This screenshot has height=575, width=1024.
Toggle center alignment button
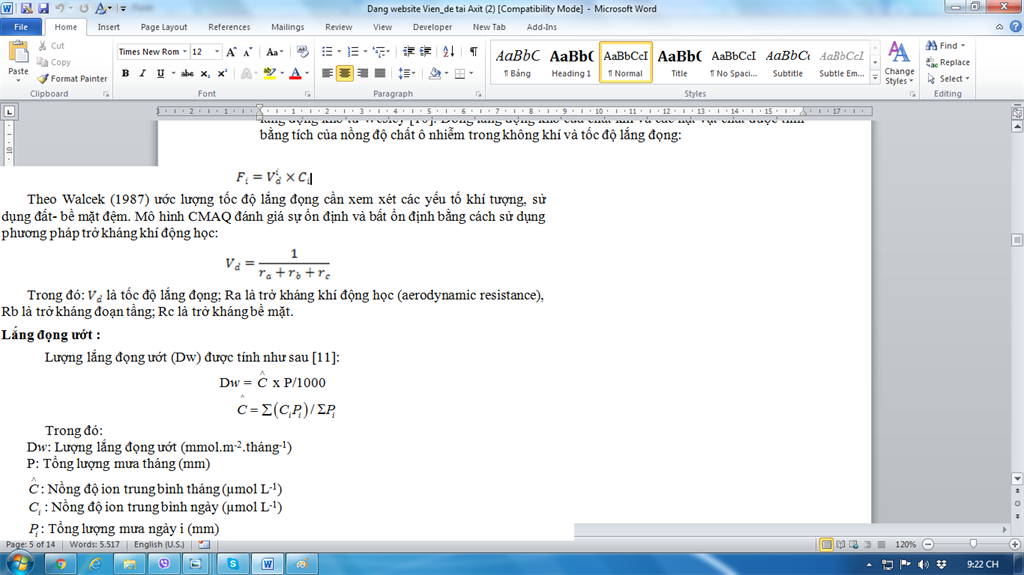point(345,73)
